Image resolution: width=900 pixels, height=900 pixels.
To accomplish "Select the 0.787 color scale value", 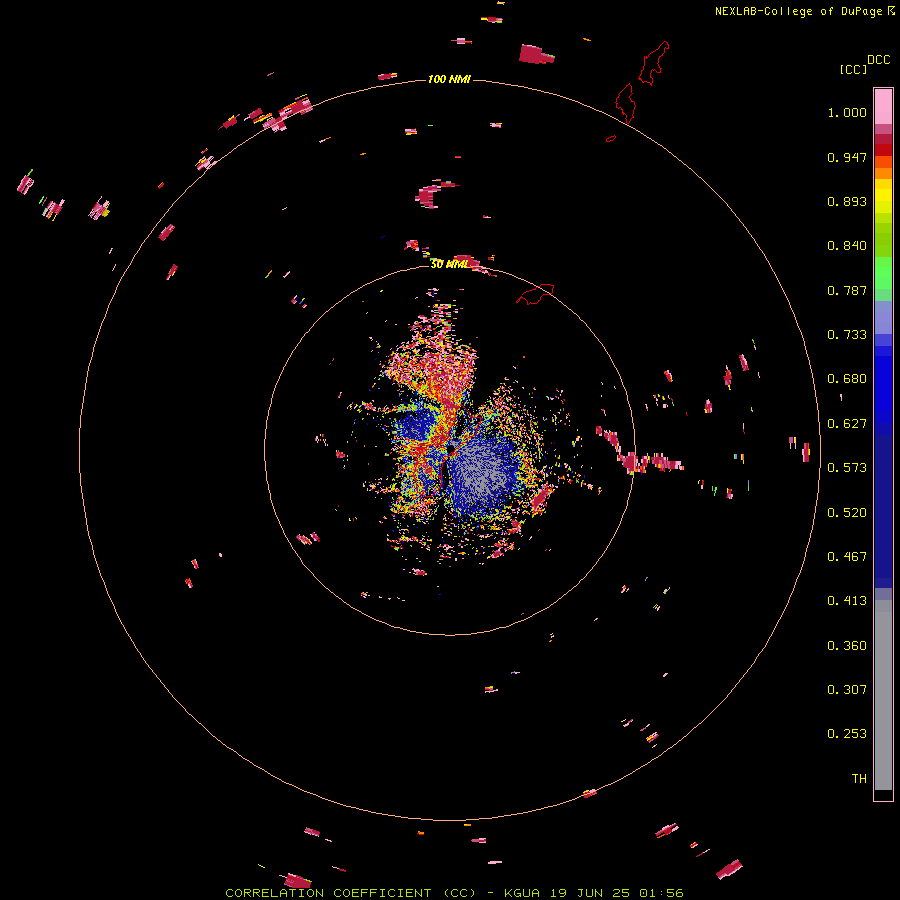I will [x=847, y=290].
